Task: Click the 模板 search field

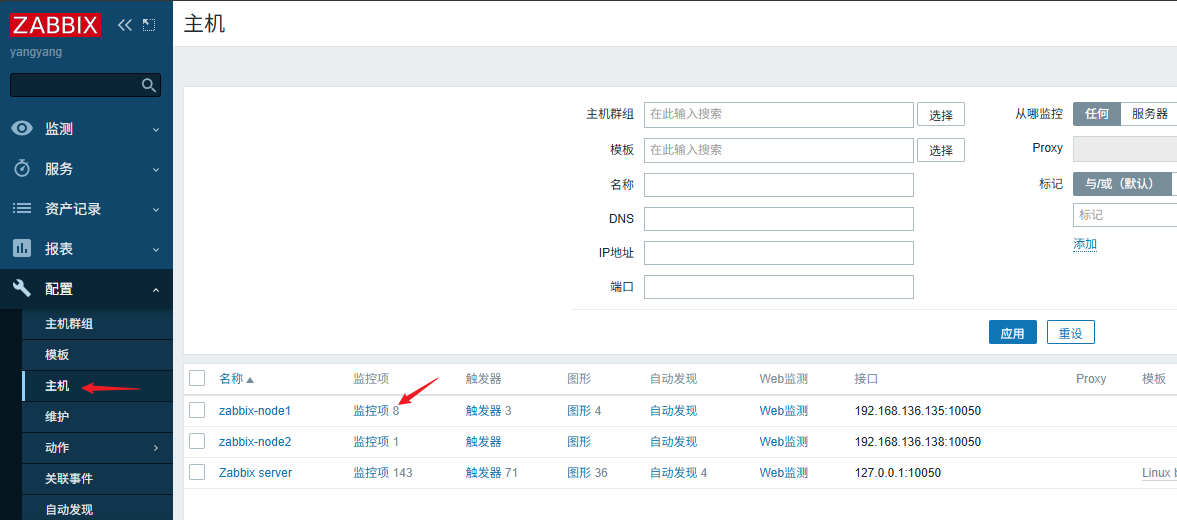Action: [x=778, y=150]
